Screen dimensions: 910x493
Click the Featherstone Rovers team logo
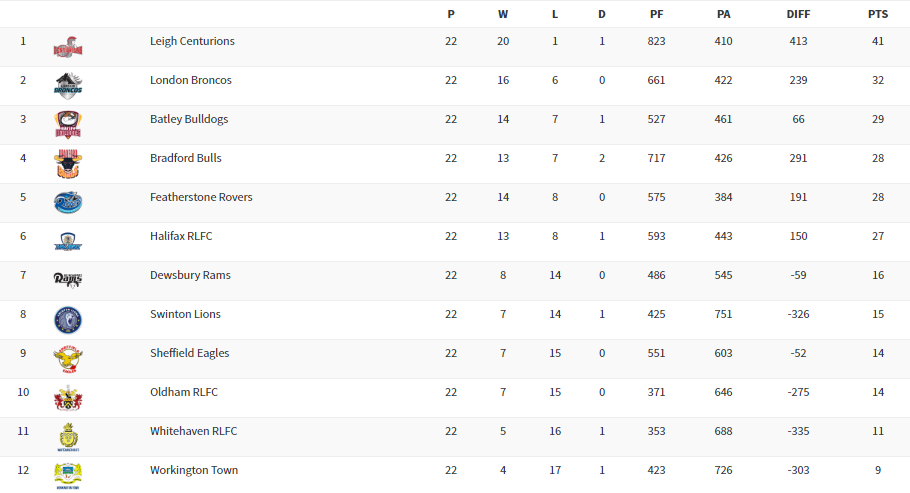point(68,202)
